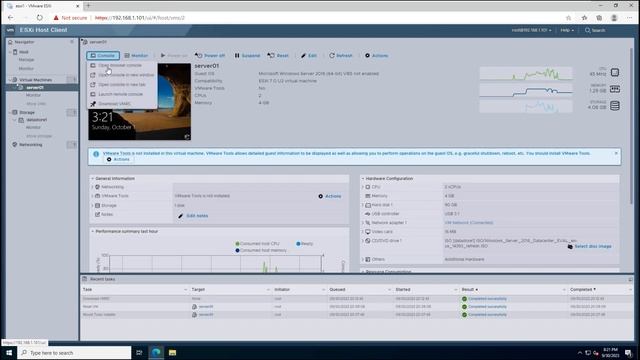640x360 pixels.
Task: Open Networking in Navigator
Action: [x=31, y=144]
